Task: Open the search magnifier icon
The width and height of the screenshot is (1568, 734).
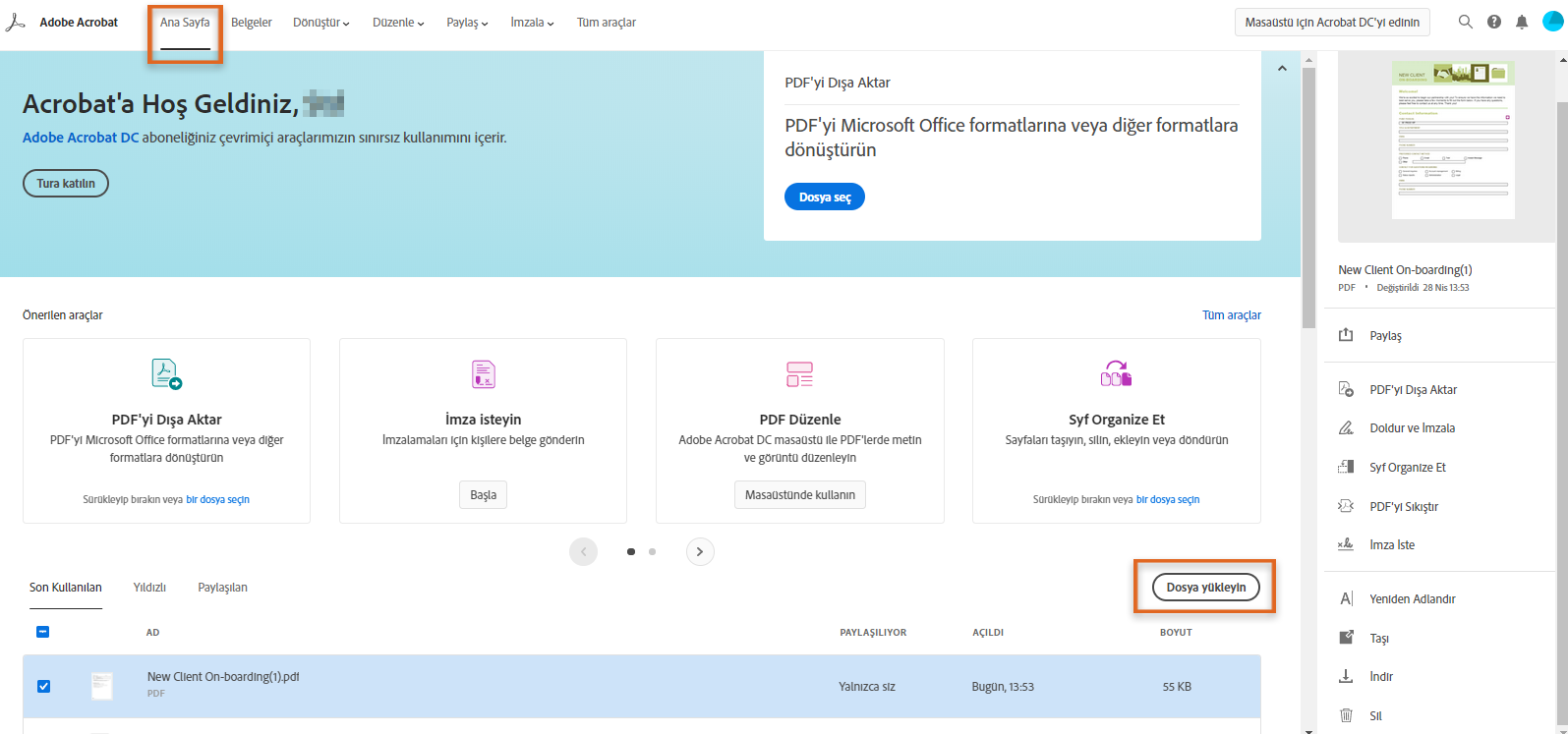Action: (1466, 22)
